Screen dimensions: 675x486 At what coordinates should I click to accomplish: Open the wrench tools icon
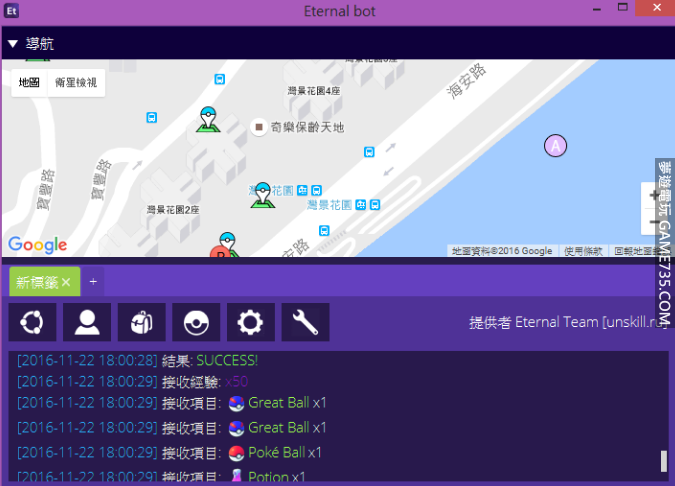[x=305, y=322]
